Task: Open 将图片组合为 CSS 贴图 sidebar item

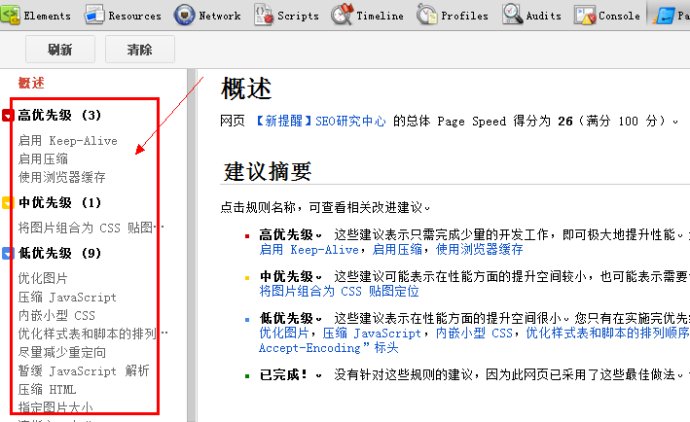Action: 91,228
